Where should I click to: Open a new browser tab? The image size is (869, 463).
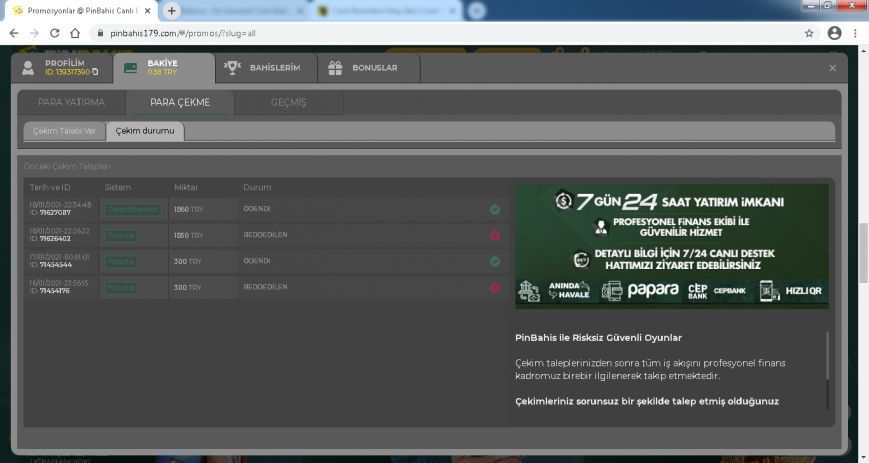(x=172, y=11)
